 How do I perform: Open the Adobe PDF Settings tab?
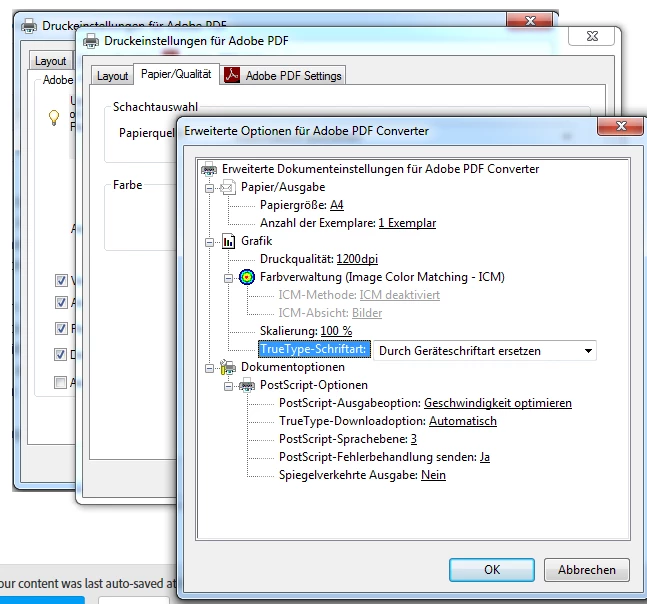(283, 76)
